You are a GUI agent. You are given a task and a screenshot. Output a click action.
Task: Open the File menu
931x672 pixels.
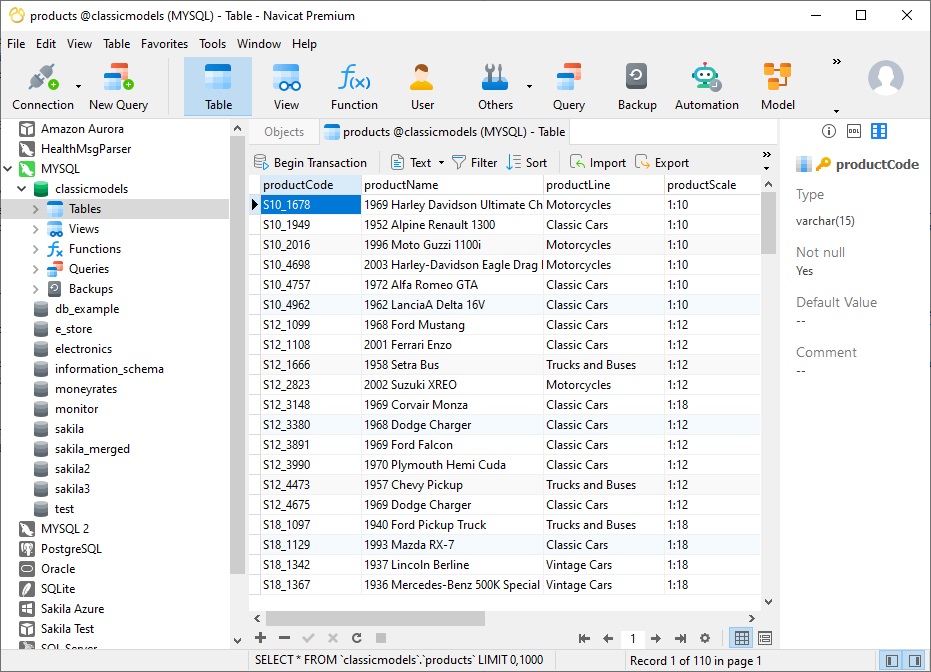16,44
